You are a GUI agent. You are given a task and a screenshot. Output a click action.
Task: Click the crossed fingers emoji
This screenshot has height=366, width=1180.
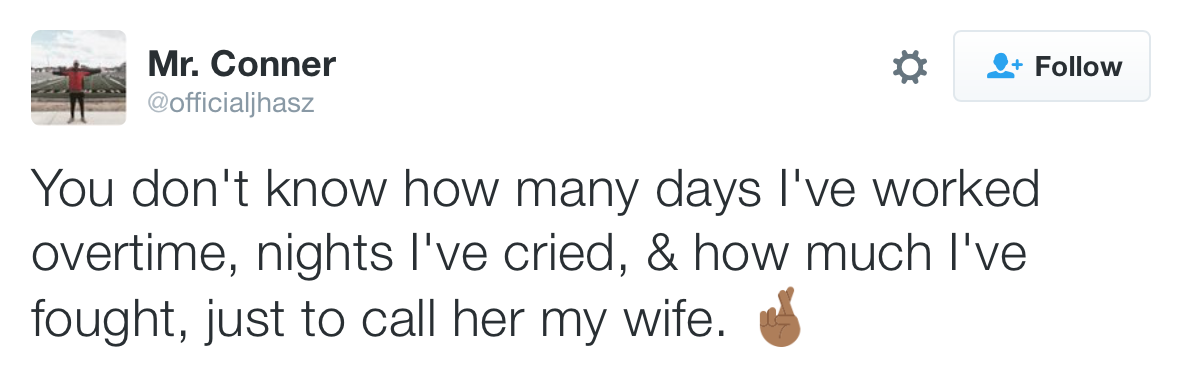click(780, 317)
